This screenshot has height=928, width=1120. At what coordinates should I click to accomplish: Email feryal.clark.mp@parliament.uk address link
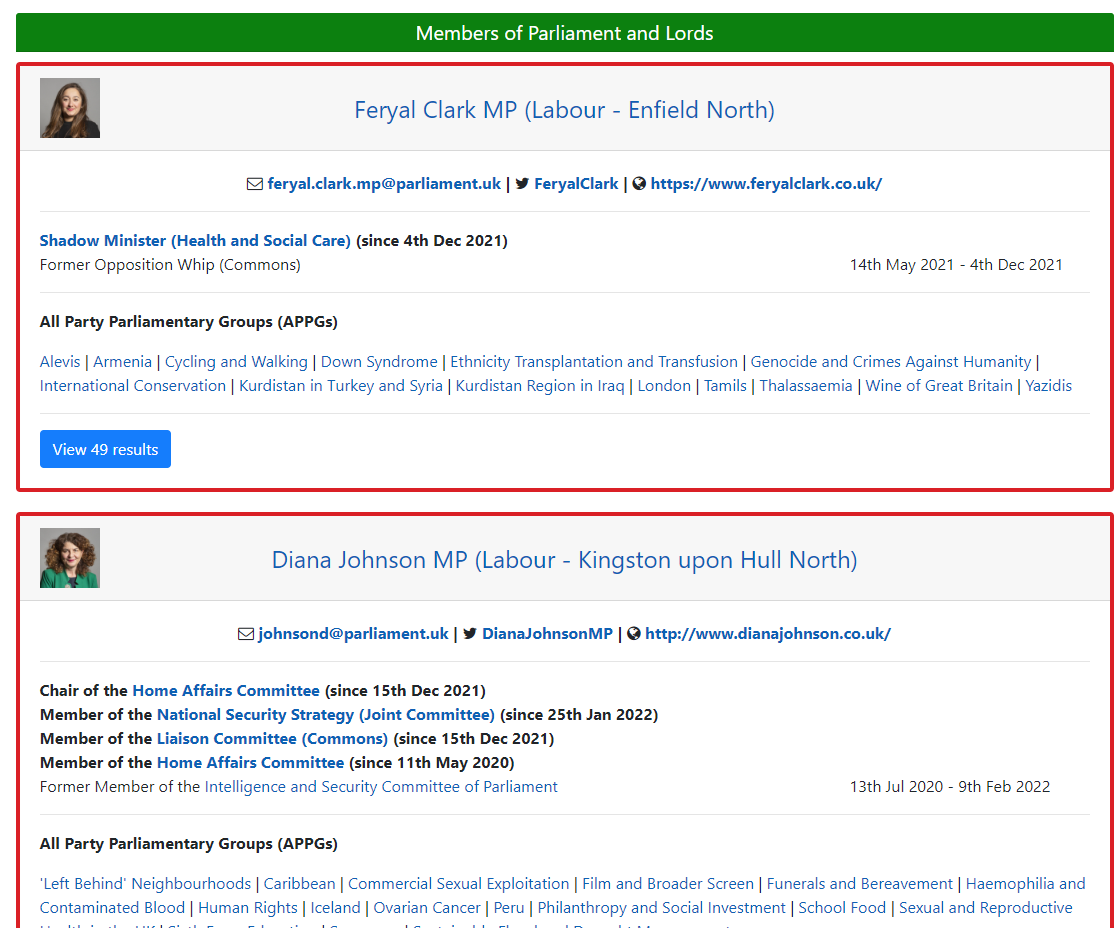pos(384,184)
